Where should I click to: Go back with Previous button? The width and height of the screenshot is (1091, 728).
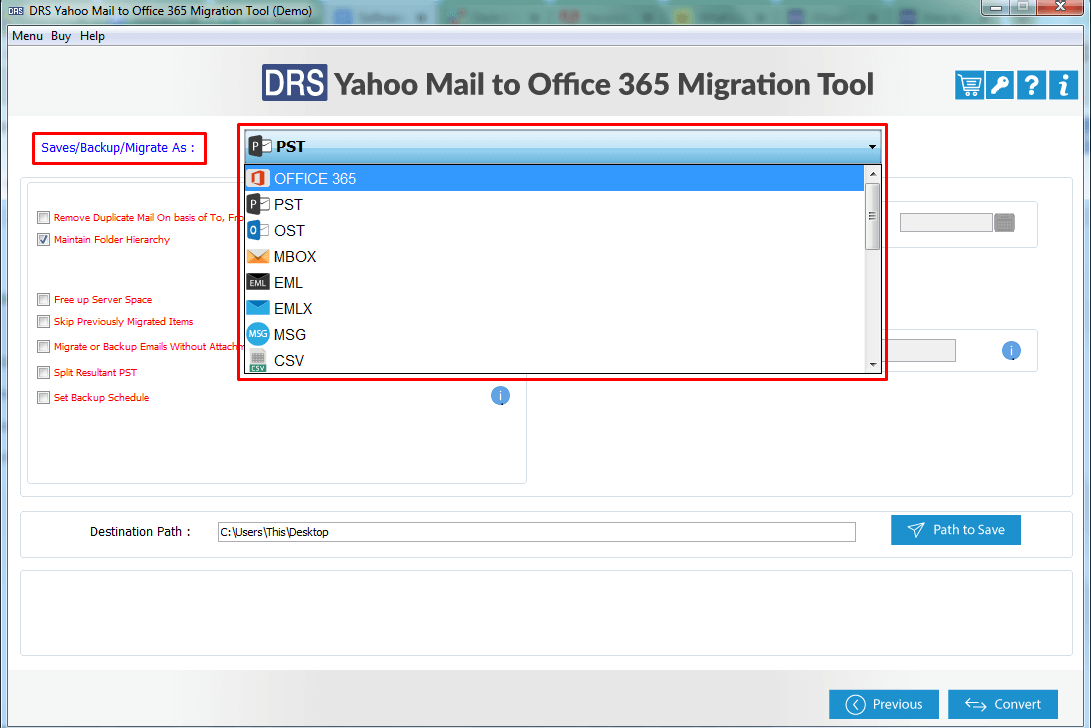(x=884, y=704)
